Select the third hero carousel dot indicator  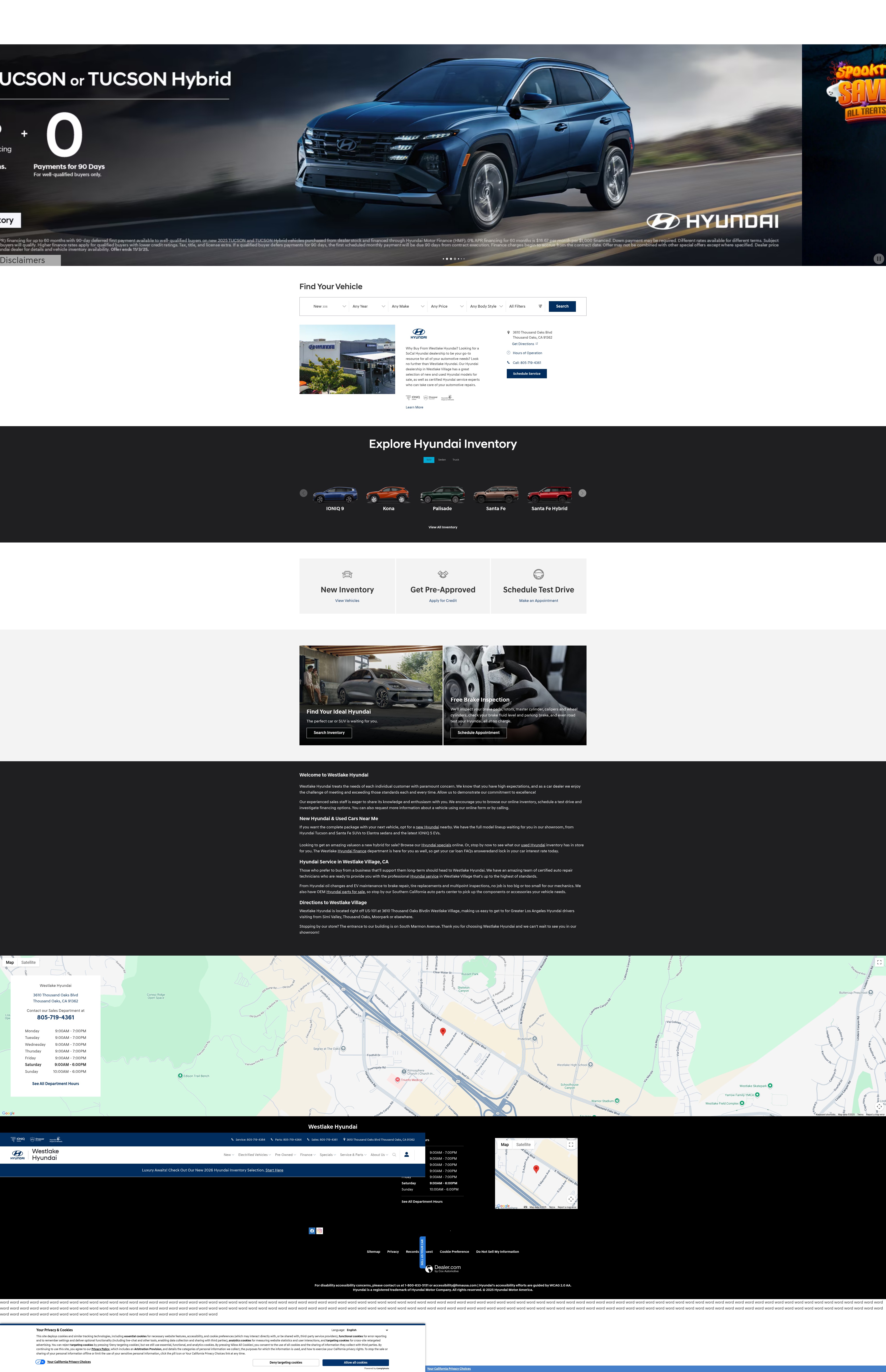[x=451, y=259]
